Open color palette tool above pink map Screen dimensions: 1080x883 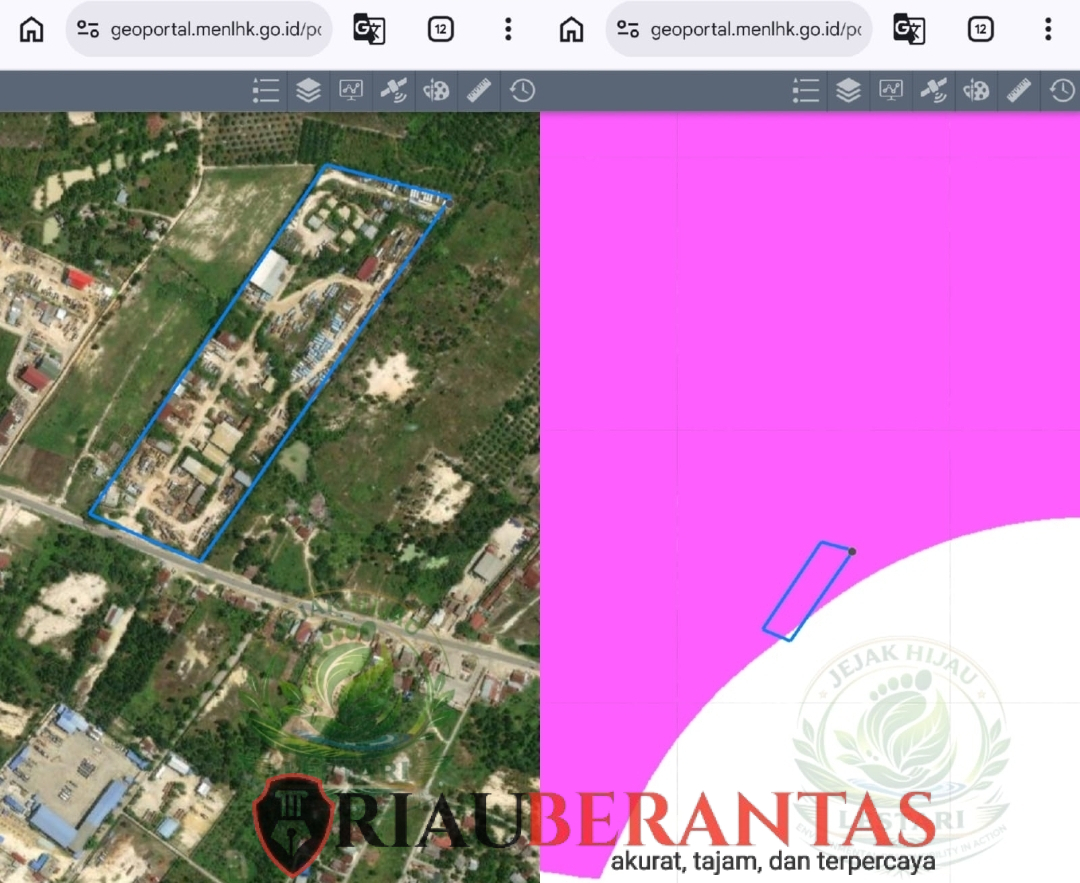[976, 91]
